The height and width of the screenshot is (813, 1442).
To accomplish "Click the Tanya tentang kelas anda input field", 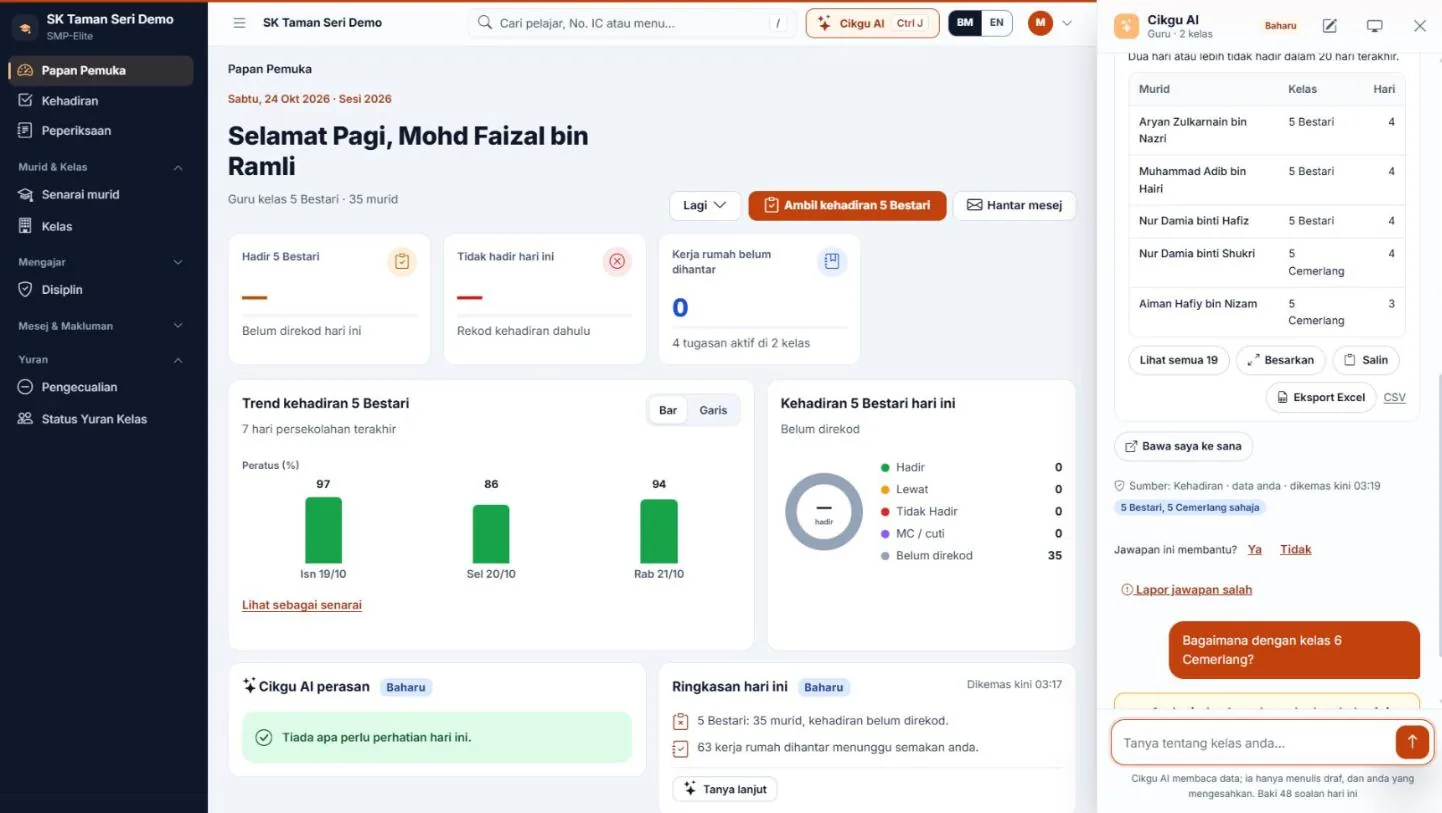I will [1253, 743].
